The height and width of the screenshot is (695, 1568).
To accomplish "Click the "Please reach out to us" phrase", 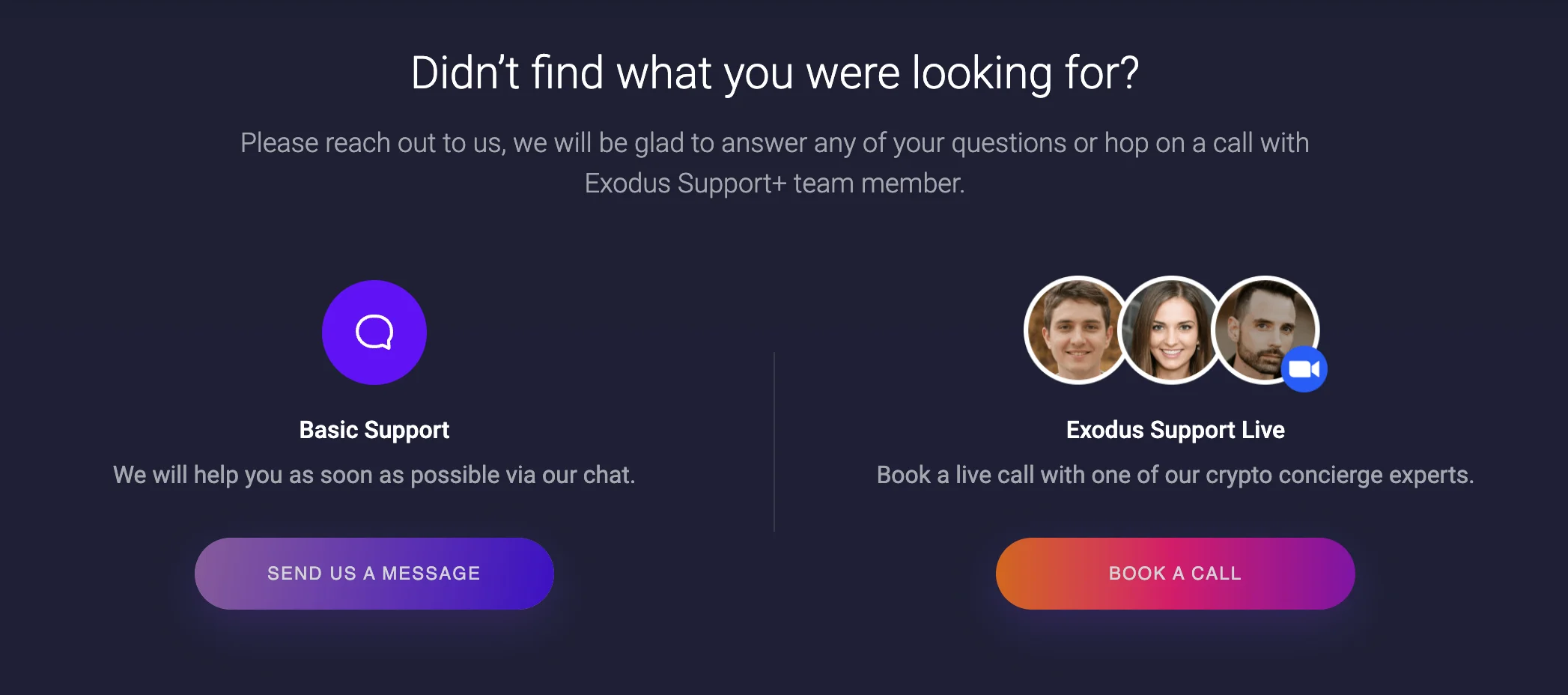I will pos(371,143).
